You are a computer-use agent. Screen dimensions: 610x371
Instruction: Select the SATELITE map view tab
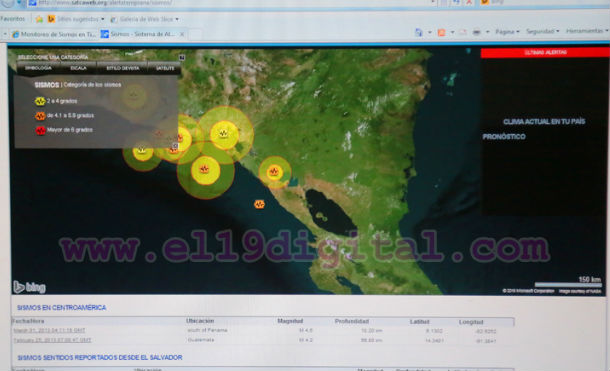165,68
